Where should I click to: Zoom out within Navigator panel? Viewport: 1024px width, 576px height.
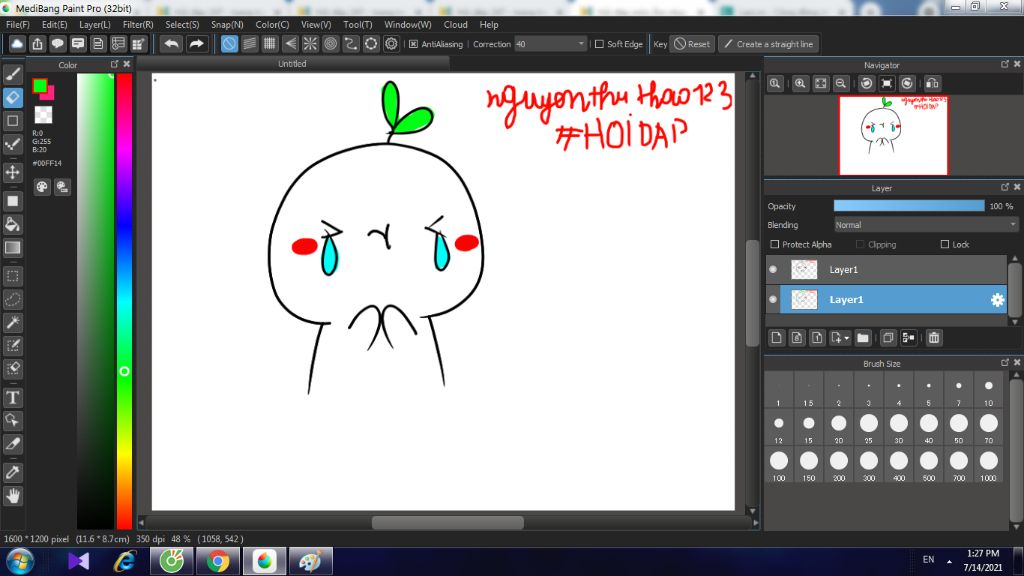(841, 84)
